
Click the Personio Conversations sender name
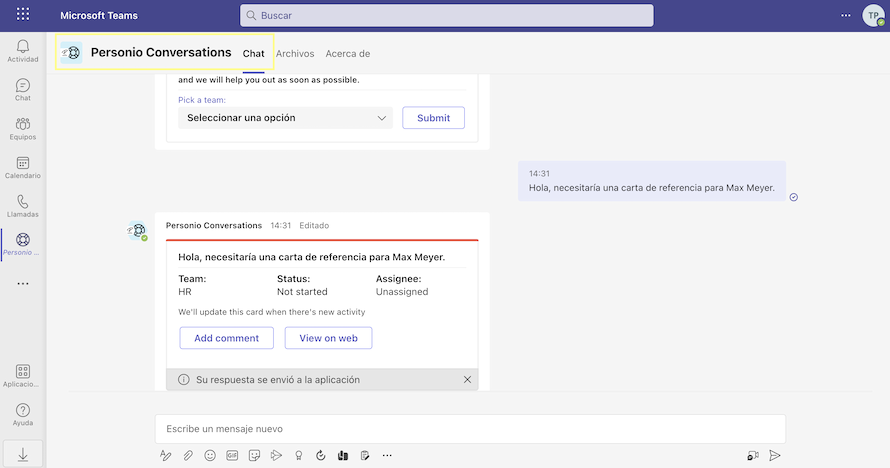214,225
